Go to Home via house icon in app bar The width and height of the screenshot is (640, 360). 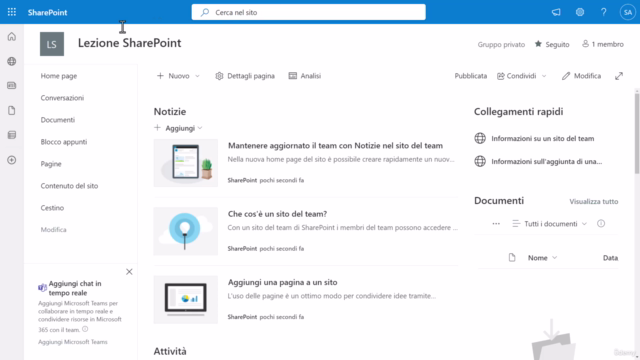tap(12, 37)
